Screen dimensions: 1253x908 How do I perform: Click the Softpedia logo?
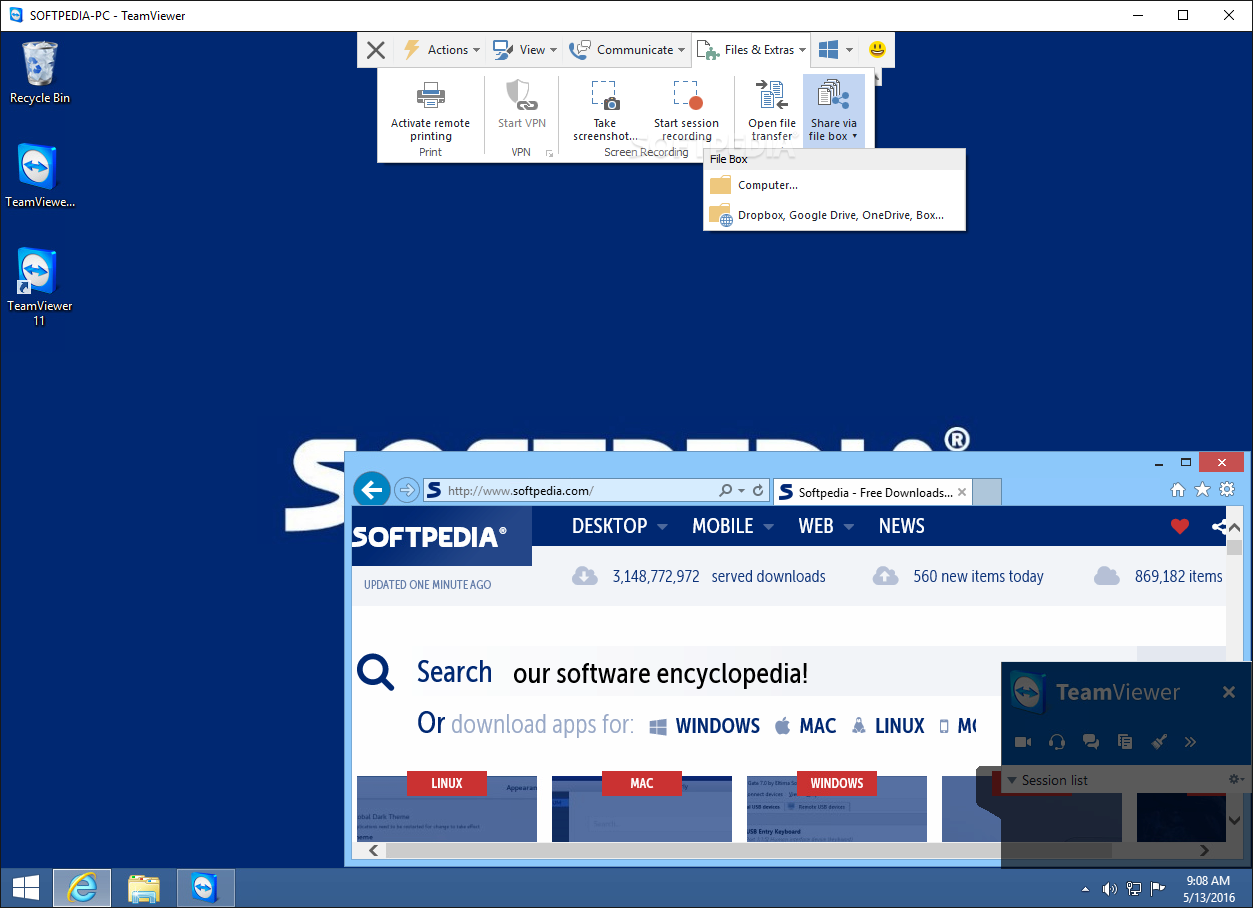(430, 536)
